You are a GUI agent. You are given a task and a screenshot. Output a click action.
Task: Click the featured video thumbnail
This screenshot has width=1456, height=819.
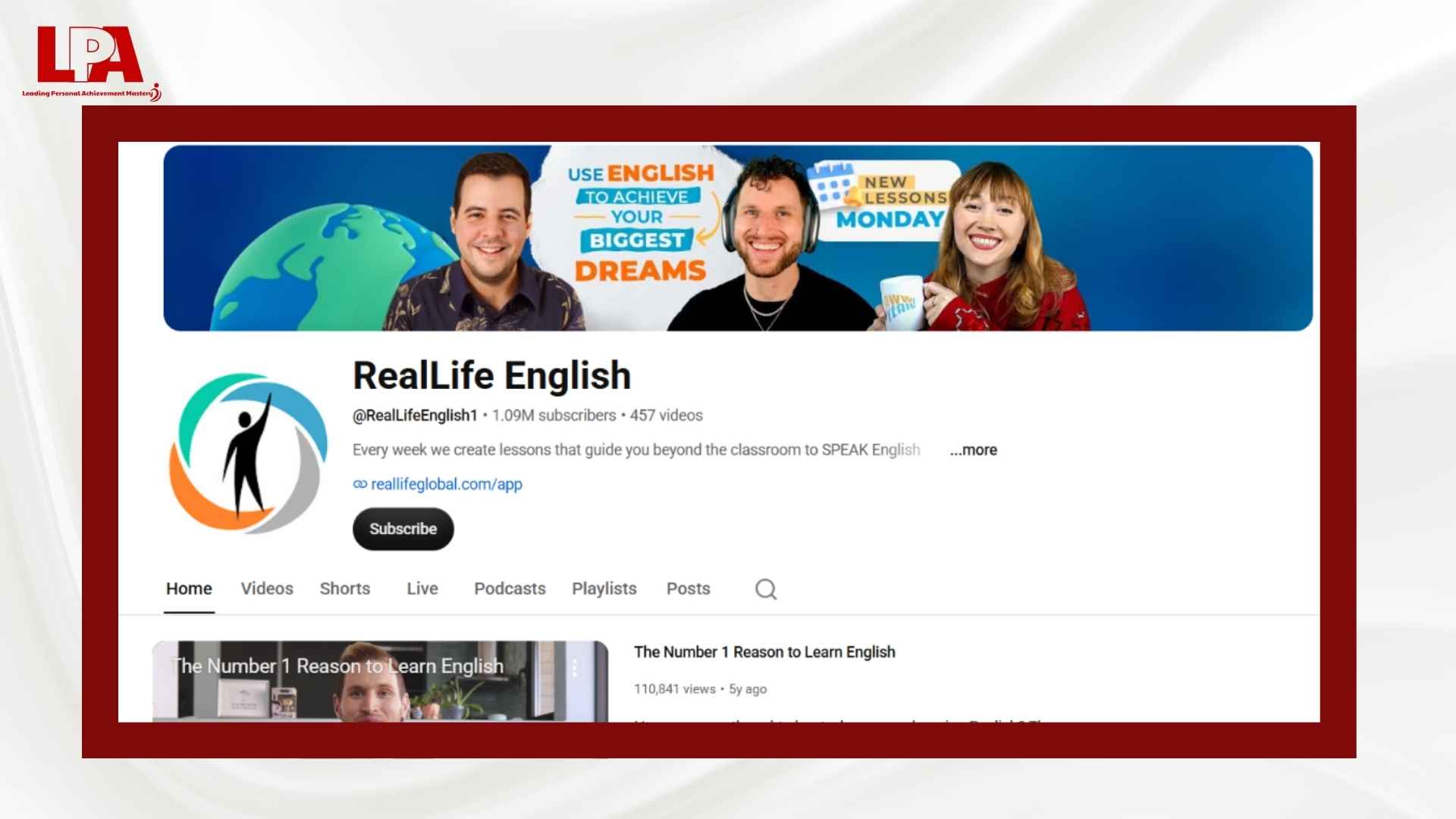click(380, 681)
